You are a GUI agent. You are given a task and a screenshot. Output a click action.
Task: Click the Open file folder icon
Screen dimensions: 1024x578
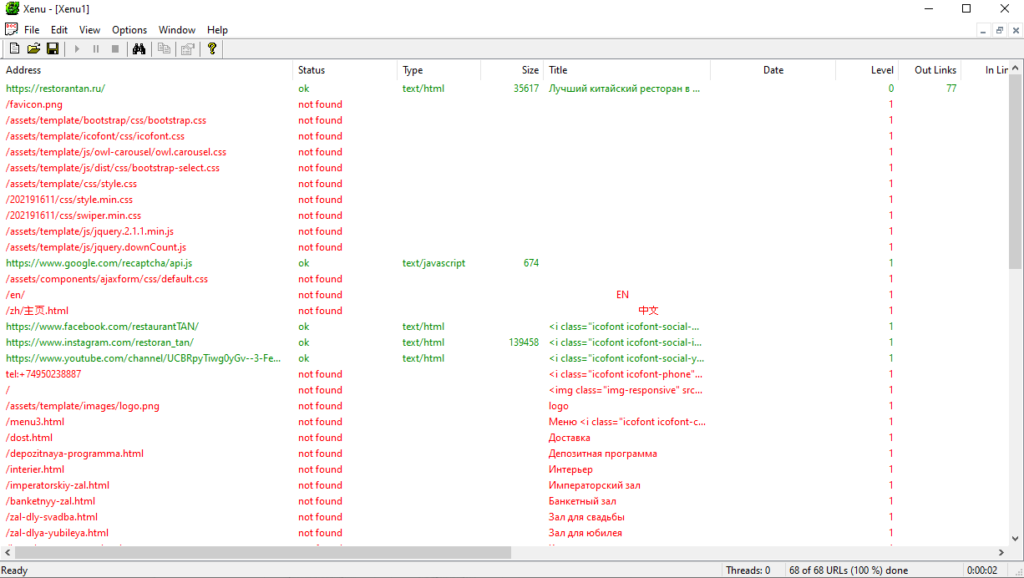coord(33,48)
